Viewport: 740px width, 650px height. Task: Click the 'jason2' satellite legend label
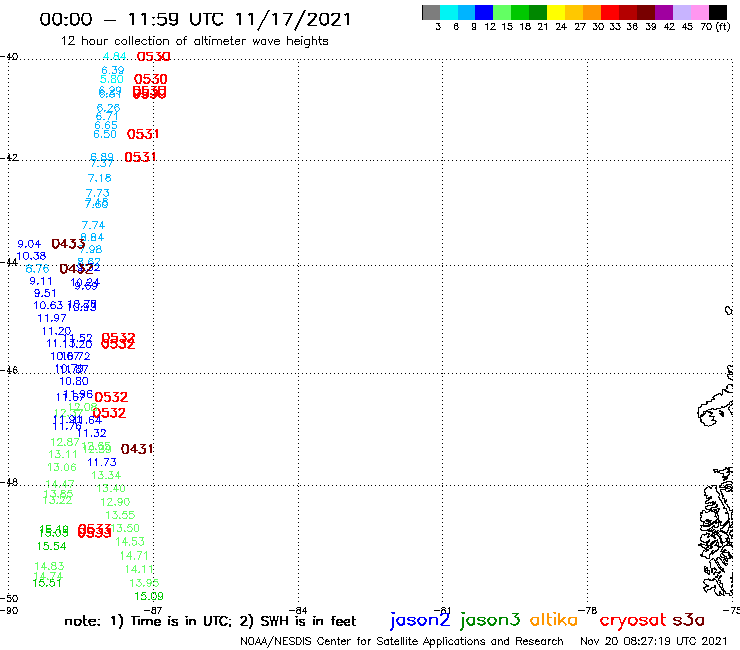click(x=420, y=620)
